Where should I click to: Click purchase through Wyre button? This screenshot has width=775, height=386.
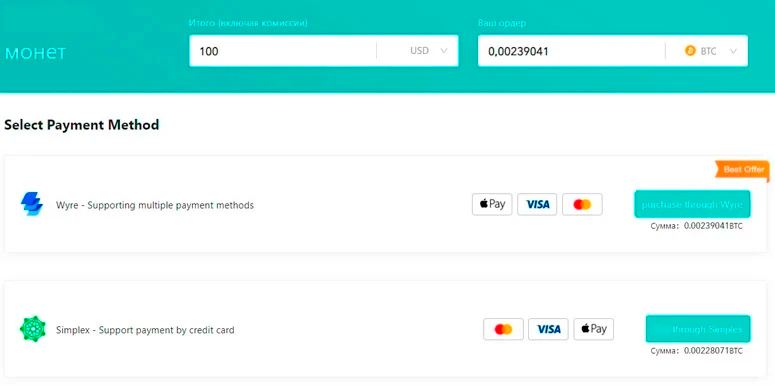tap(692, 204)
